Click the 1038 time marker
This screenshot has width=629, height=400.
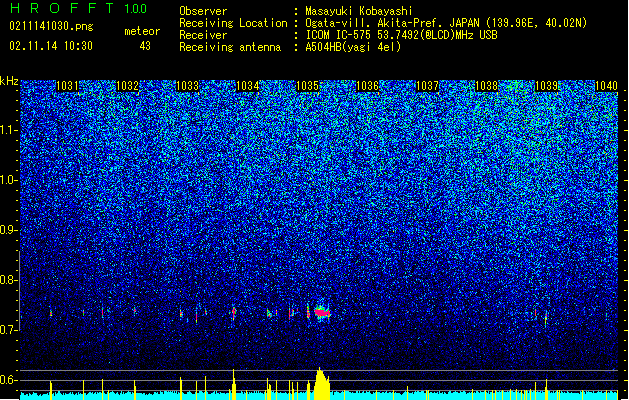(x=487, y=86)
